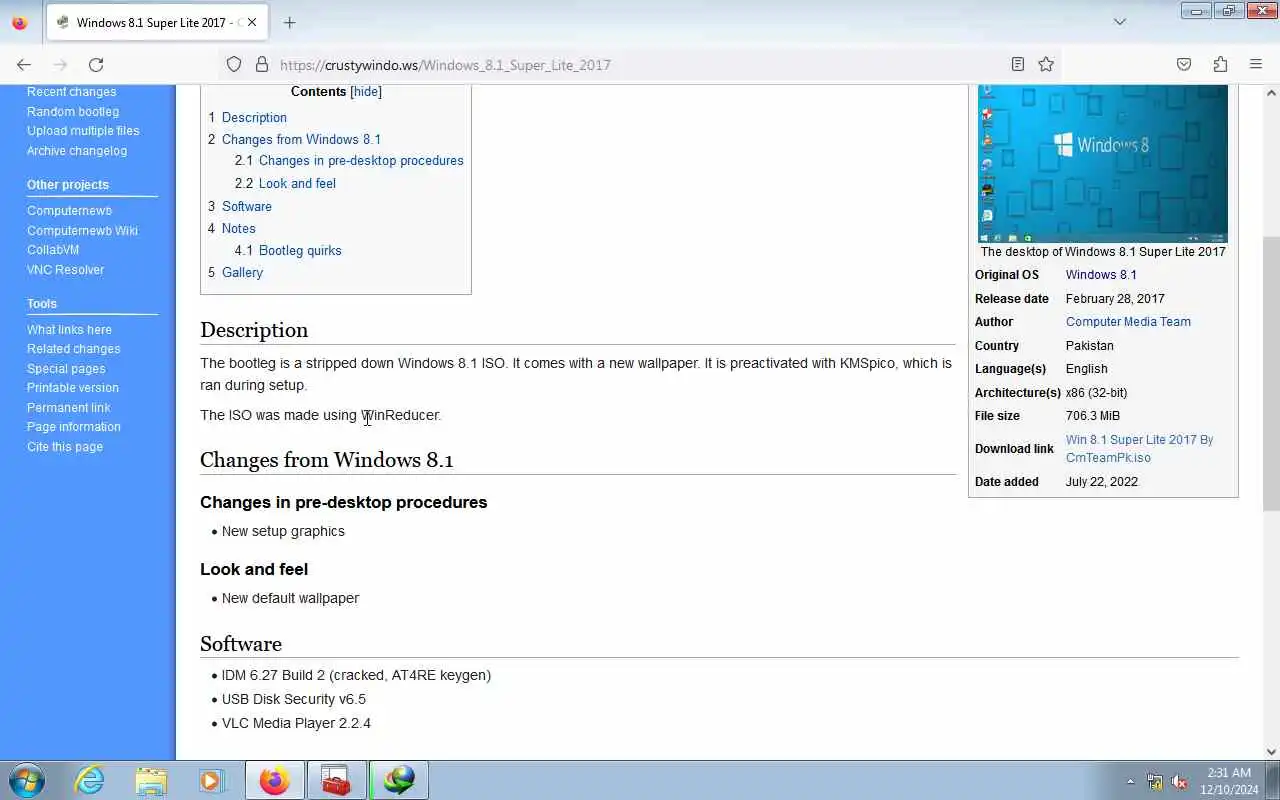Close the Windows 8.1 Super Lite tab
This screenshot has height=800, width=1280.
click(252, 22)
